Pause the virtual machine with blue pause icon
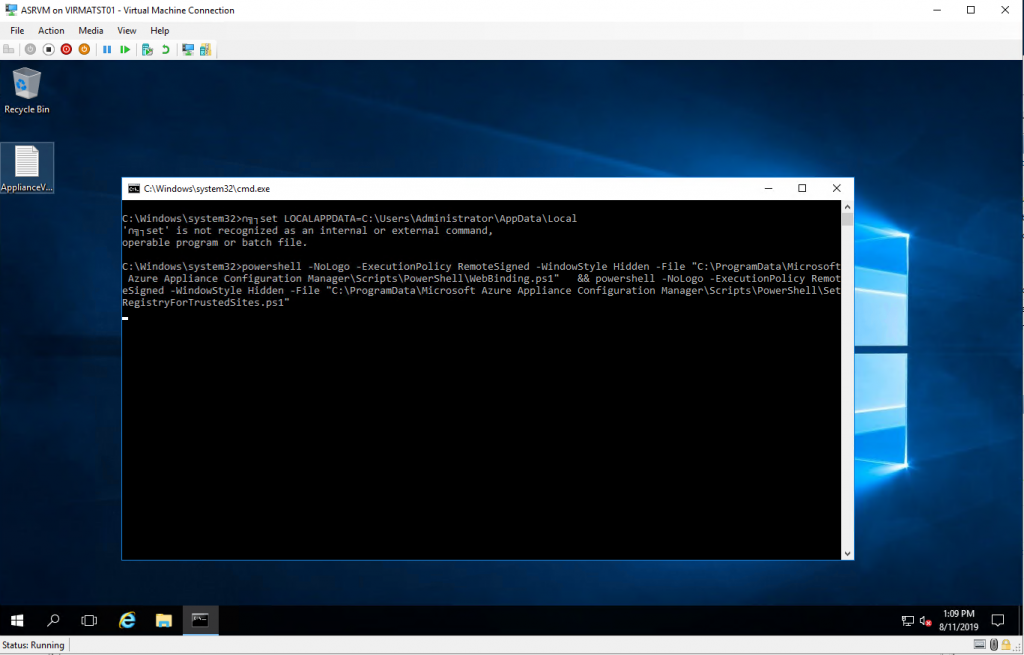This screenshot has height=655, width=1024. click(107, 50)
